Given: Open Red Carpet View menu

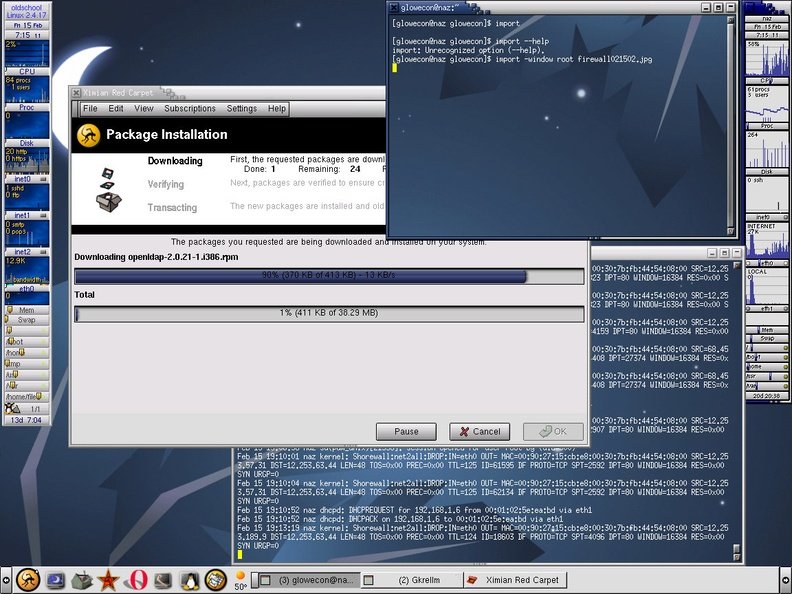Looking at the screenshot, I should (143, 109).
